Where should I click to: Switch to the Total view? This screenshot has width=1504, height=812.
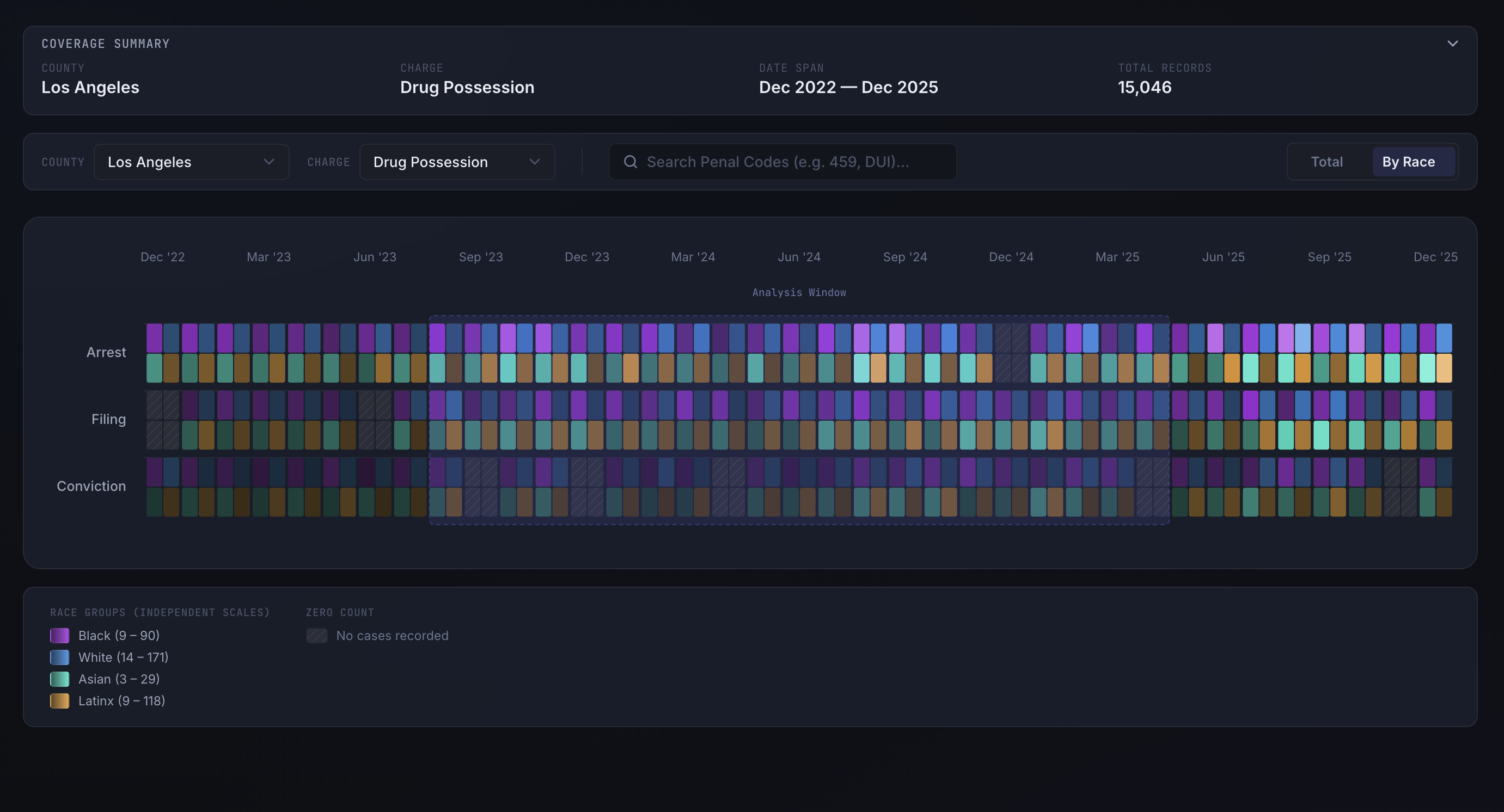pos(1326,162)
